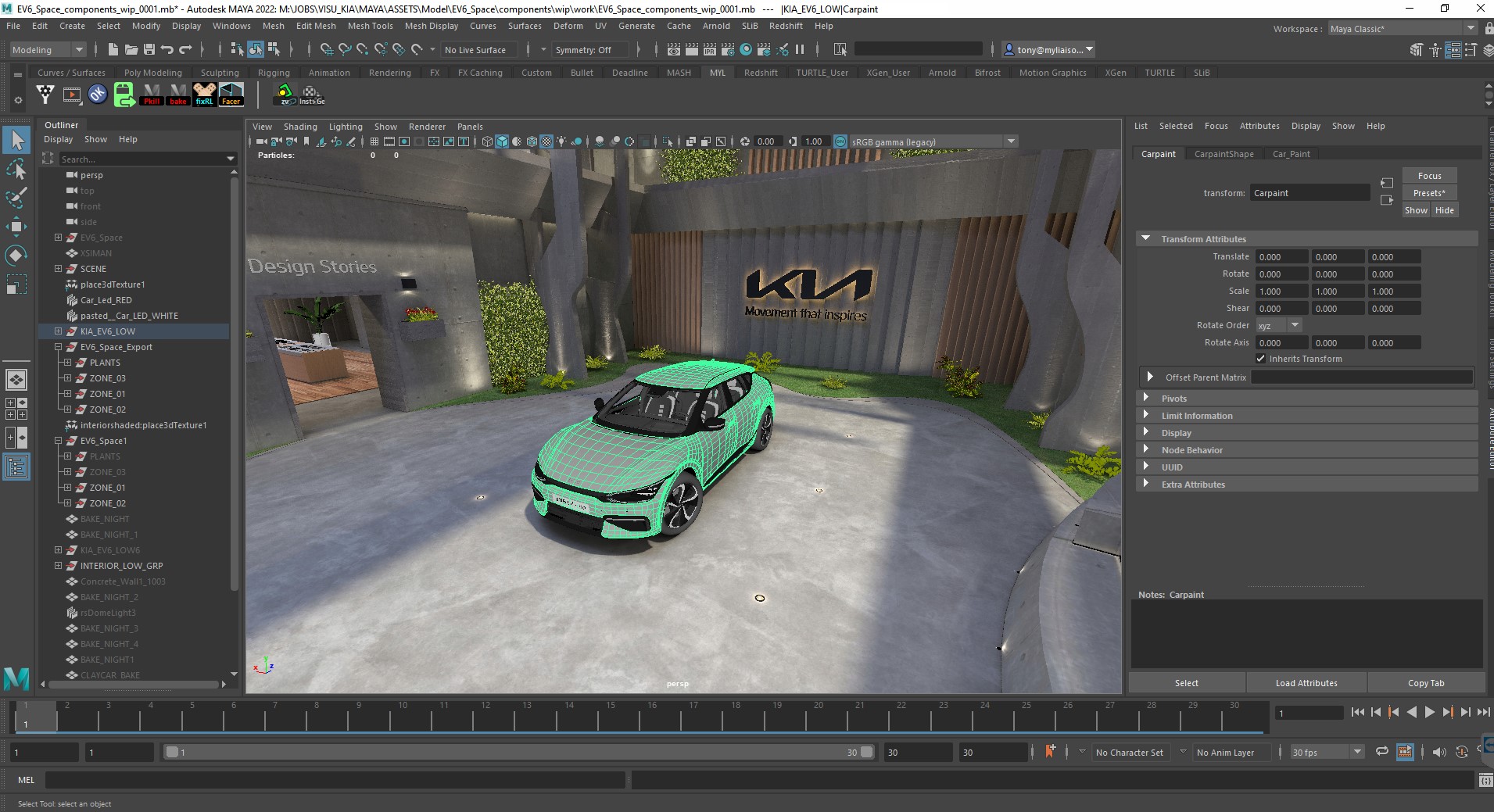1494x812 pixels.
Task: Click the Undo arrow in the status line
Action: pyautogui.click(x=167, y=49)
